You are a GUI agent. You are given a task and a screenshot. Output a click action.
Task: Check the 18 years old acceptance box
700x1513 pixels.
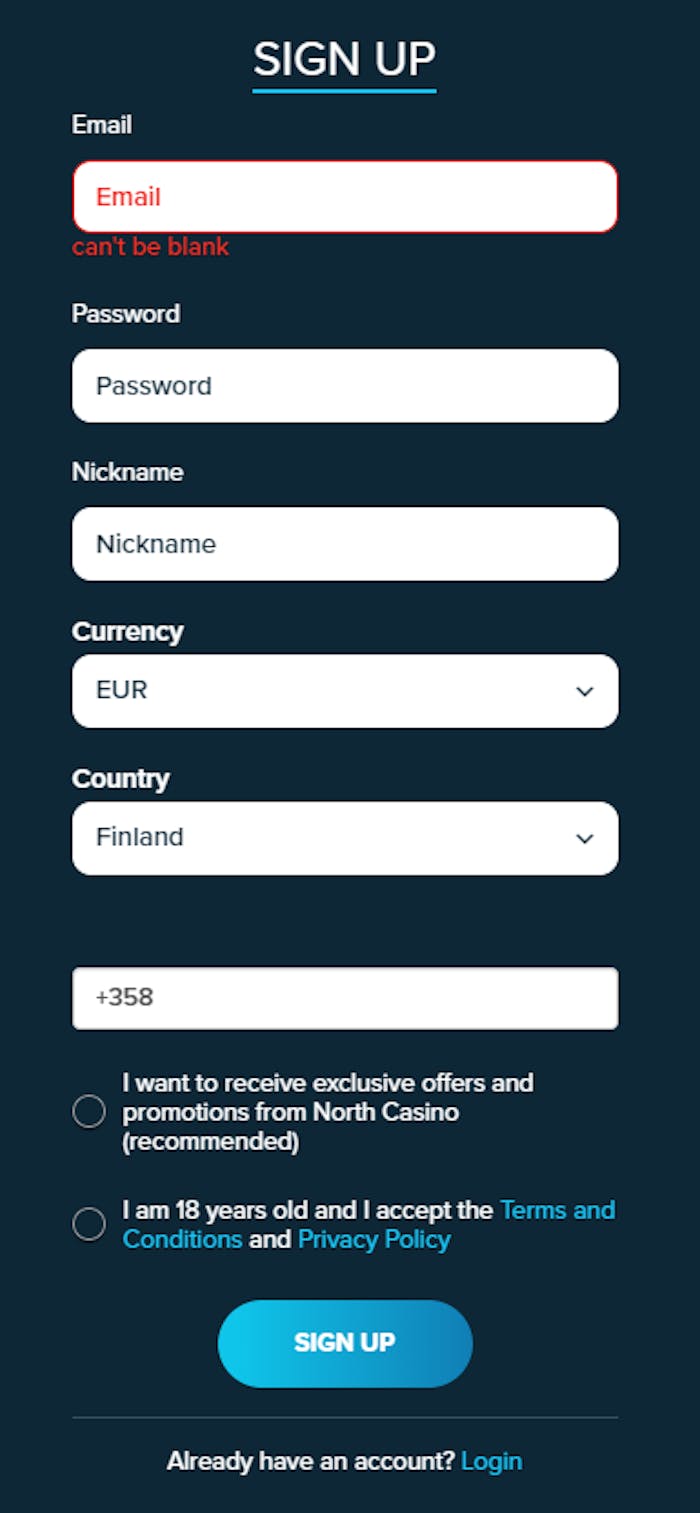89,1225
